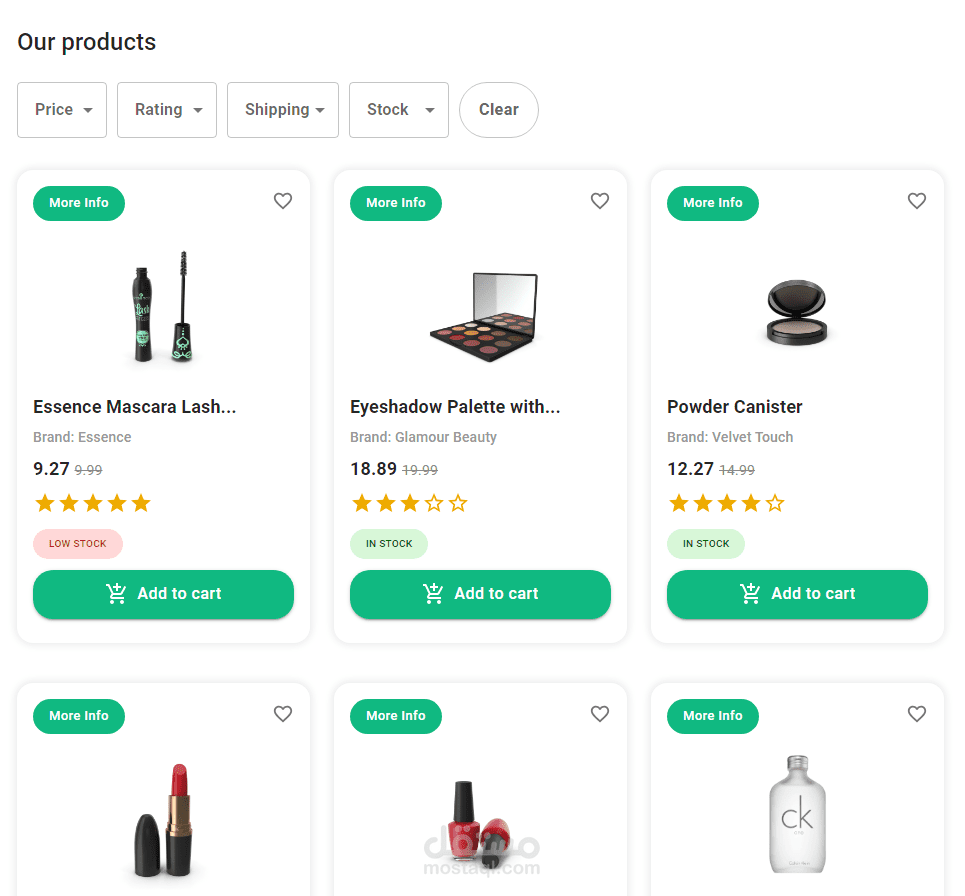
Task: Click the heart icon on nail polish card
Action: click(x=600, y=714)
